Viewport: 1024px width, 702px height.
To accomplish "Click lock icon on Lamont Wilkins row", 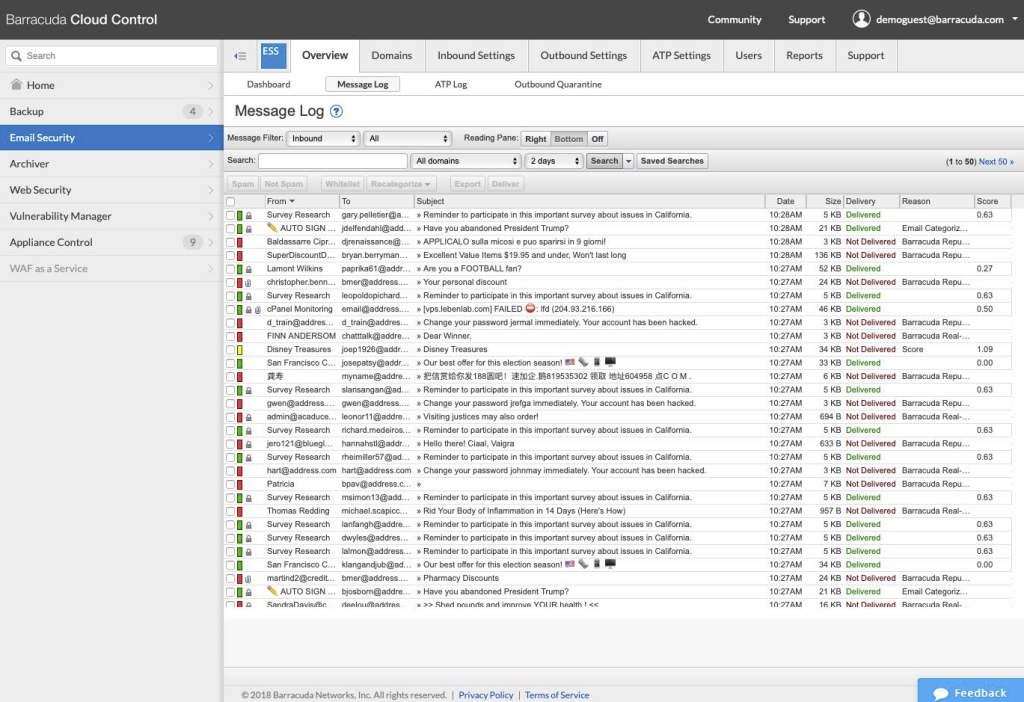I will click(x=248, y=269).
